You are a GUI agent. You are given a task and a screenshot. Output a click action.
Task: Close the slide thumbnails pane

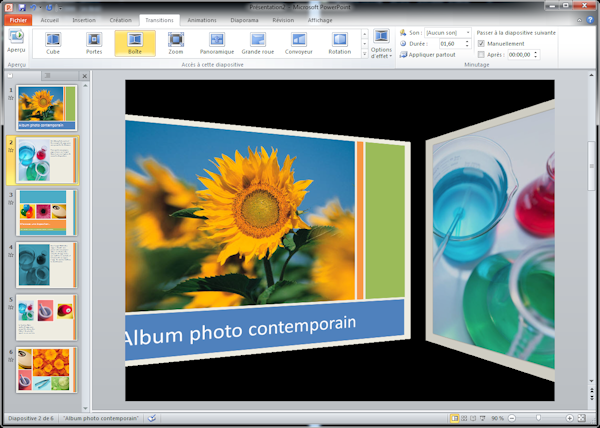[84, 76]
